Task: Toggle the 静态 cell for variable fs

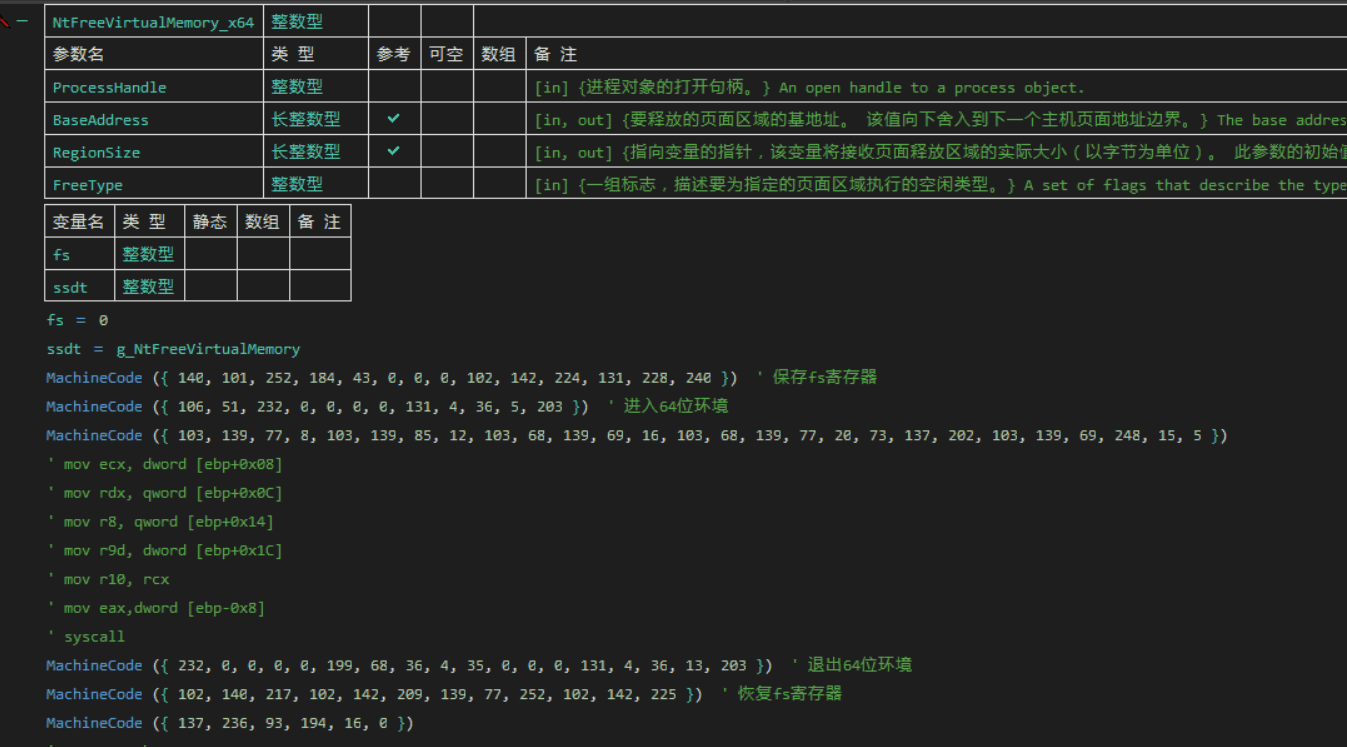Action: (x=210, y=254)
